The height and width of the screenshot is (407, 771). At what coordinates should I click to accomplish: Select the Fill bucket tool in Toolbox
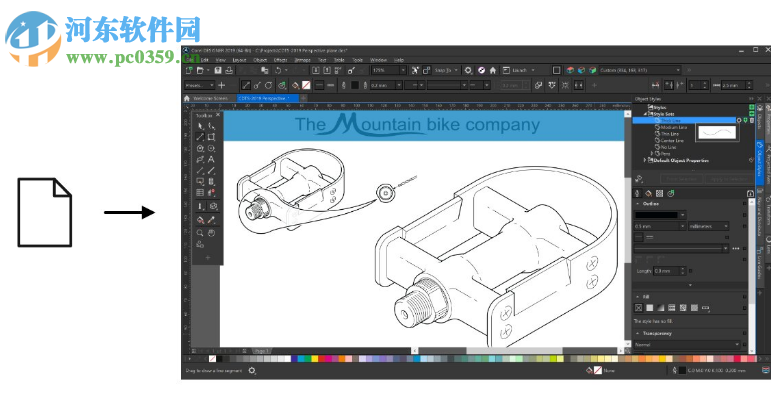click(200, 220)
